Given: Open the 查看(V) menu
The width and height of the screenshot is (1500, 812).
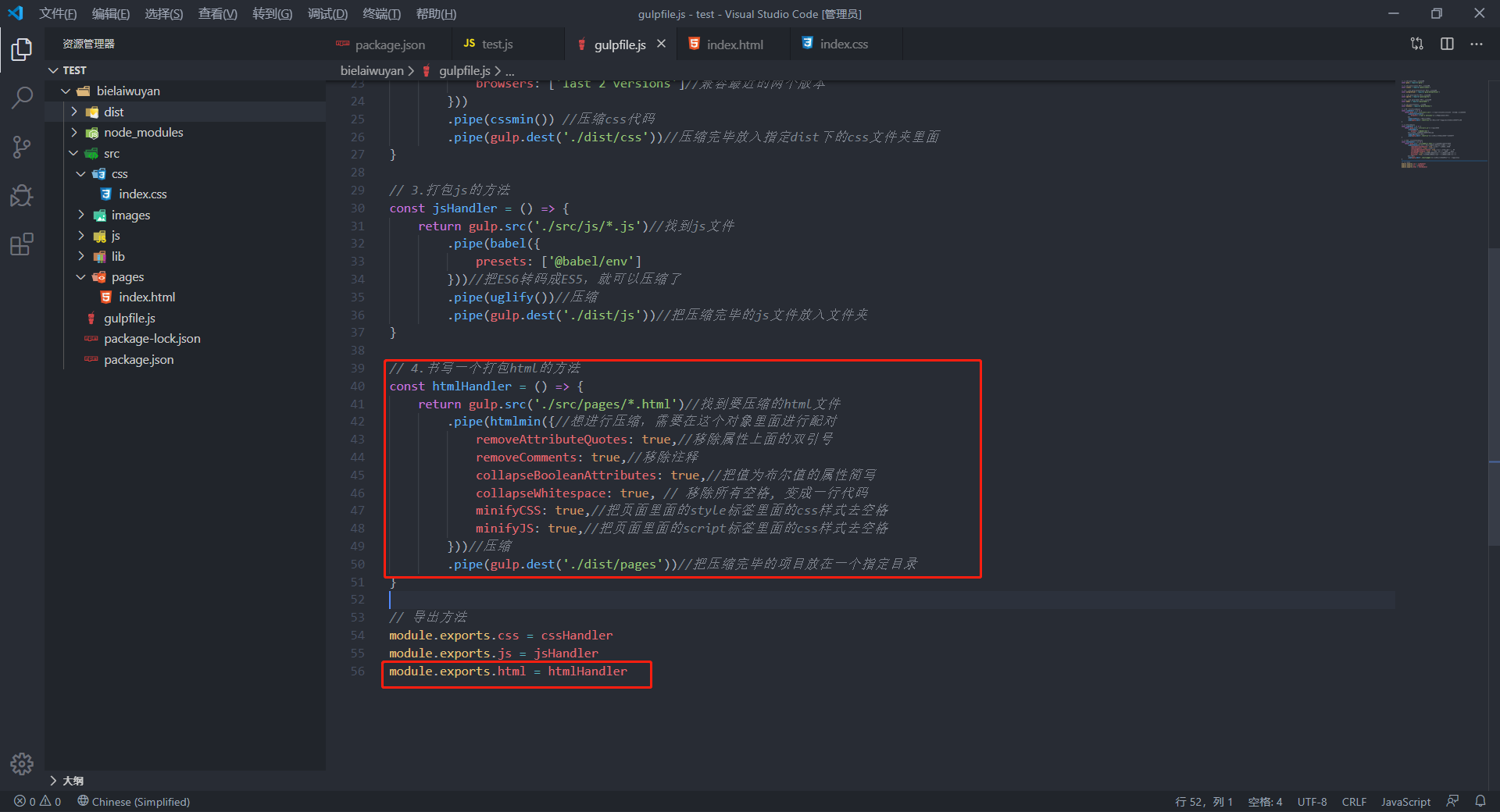Looking at the screenshot, I should tap(217, 13).
